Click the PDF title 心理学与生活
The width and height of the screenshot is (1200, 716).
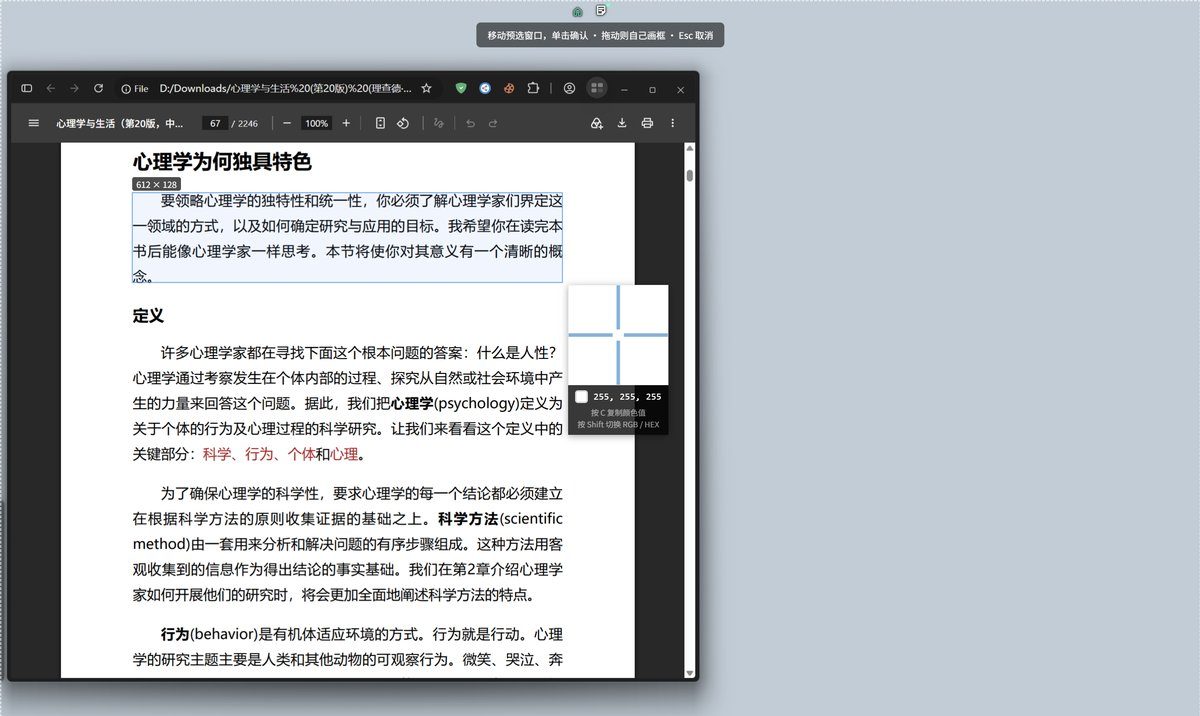point(120,124)
